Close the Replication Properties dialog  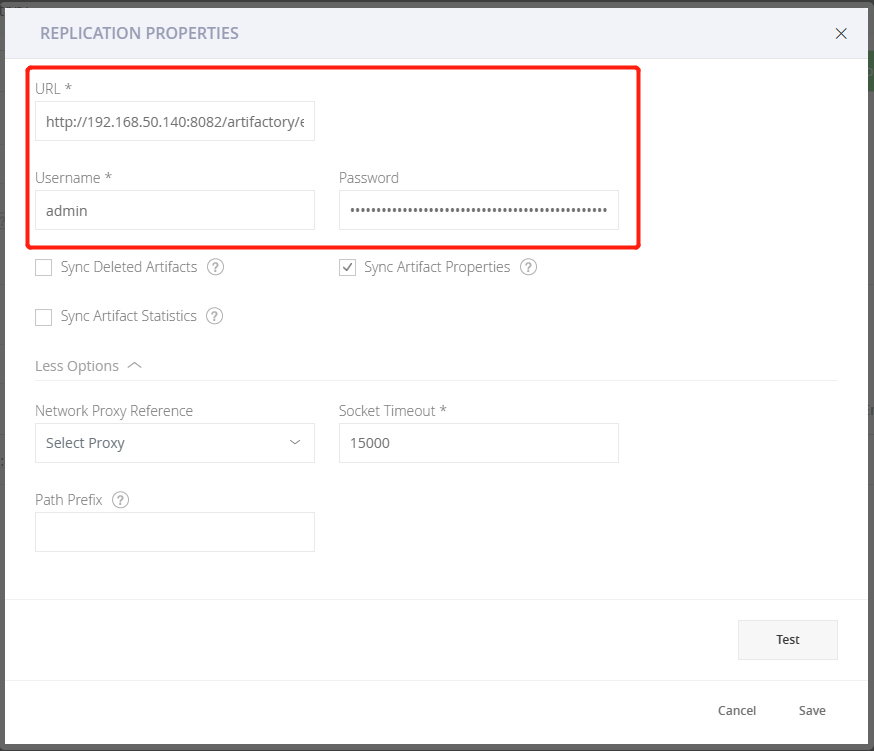tap(841, 33)
